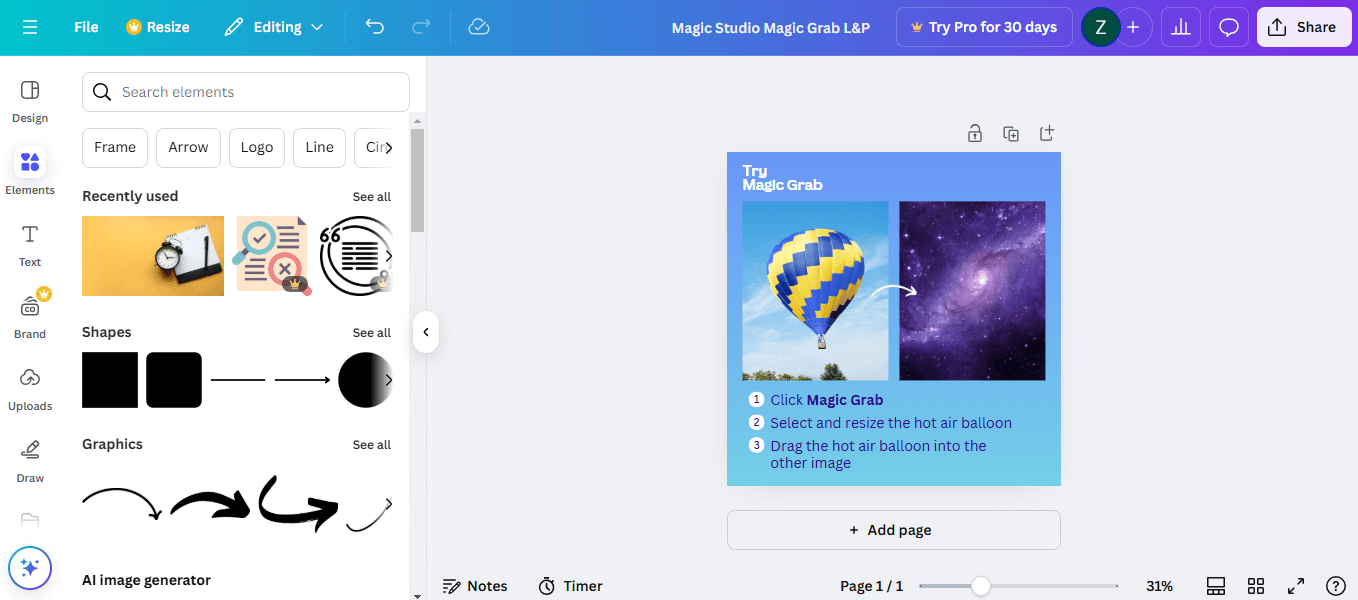Open the Editing mode dropdown
This screenshot has height=600, width=1358.
point(274,27)
